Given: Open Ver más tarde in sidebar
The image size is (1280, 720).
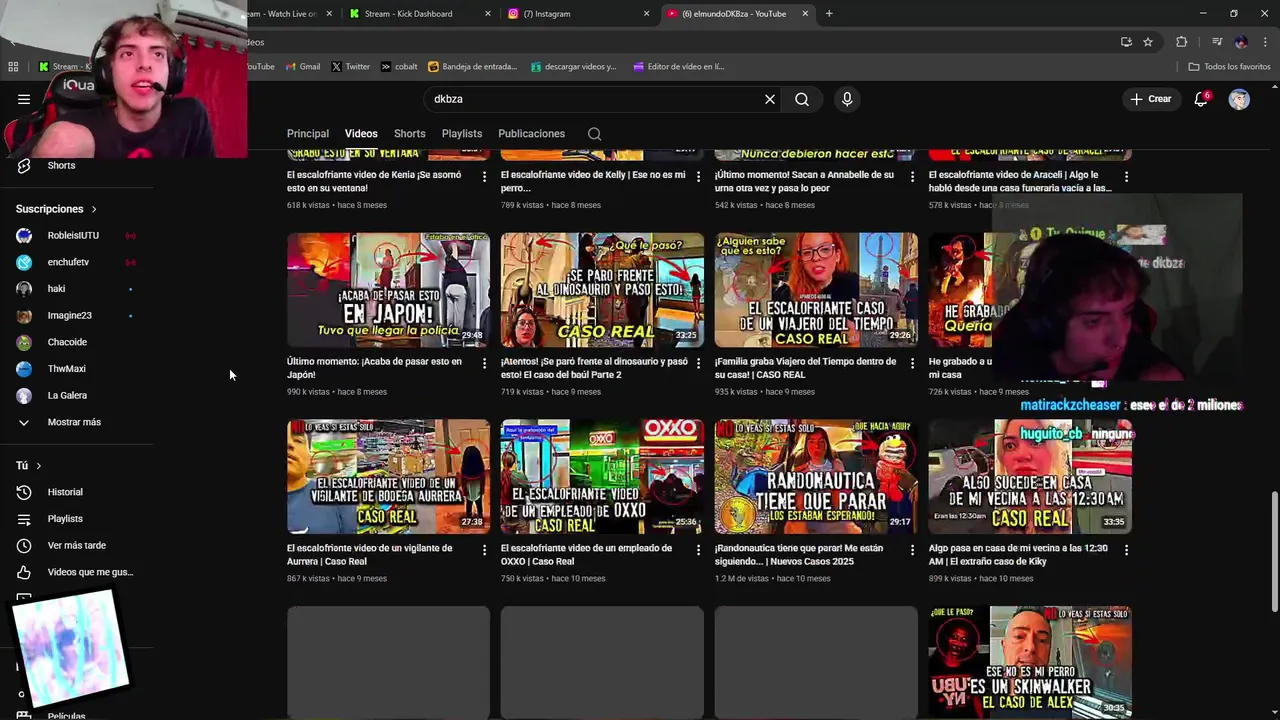Looking at the screenshot, I should tap(76, 546).
